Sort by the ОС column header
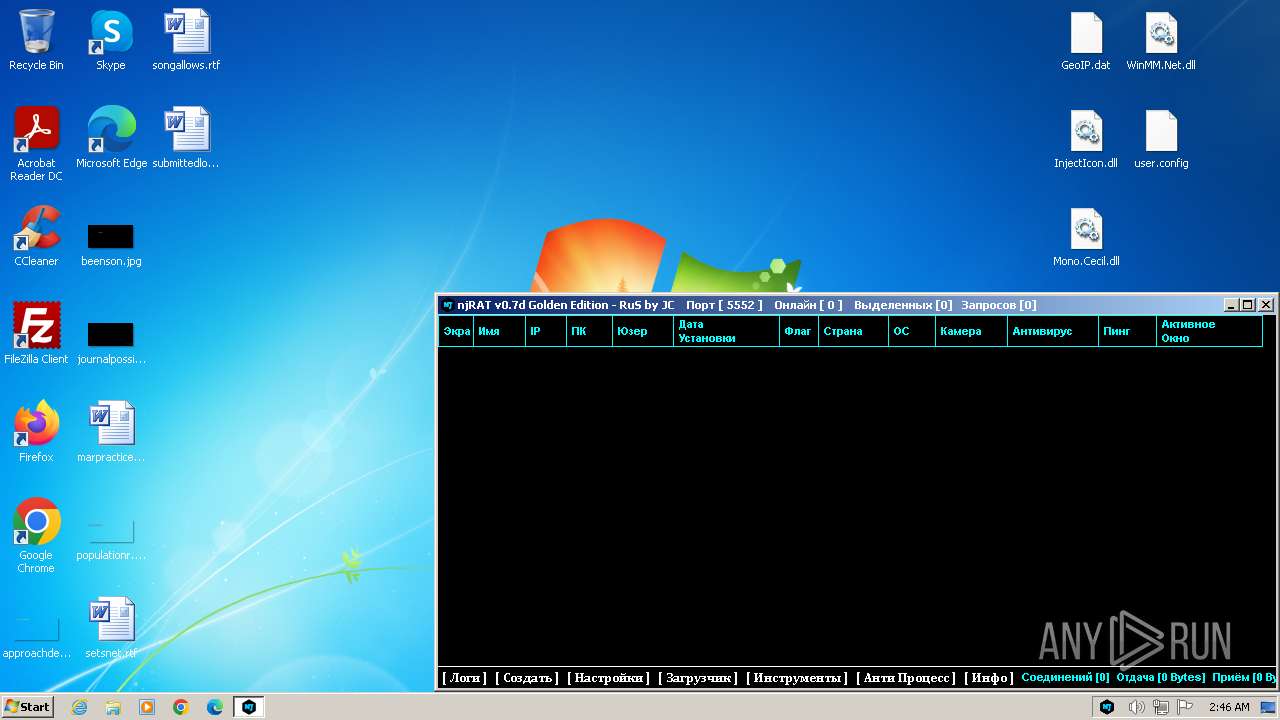The width and height of the screenshot is (1280, 720). (x=912, y=331)
